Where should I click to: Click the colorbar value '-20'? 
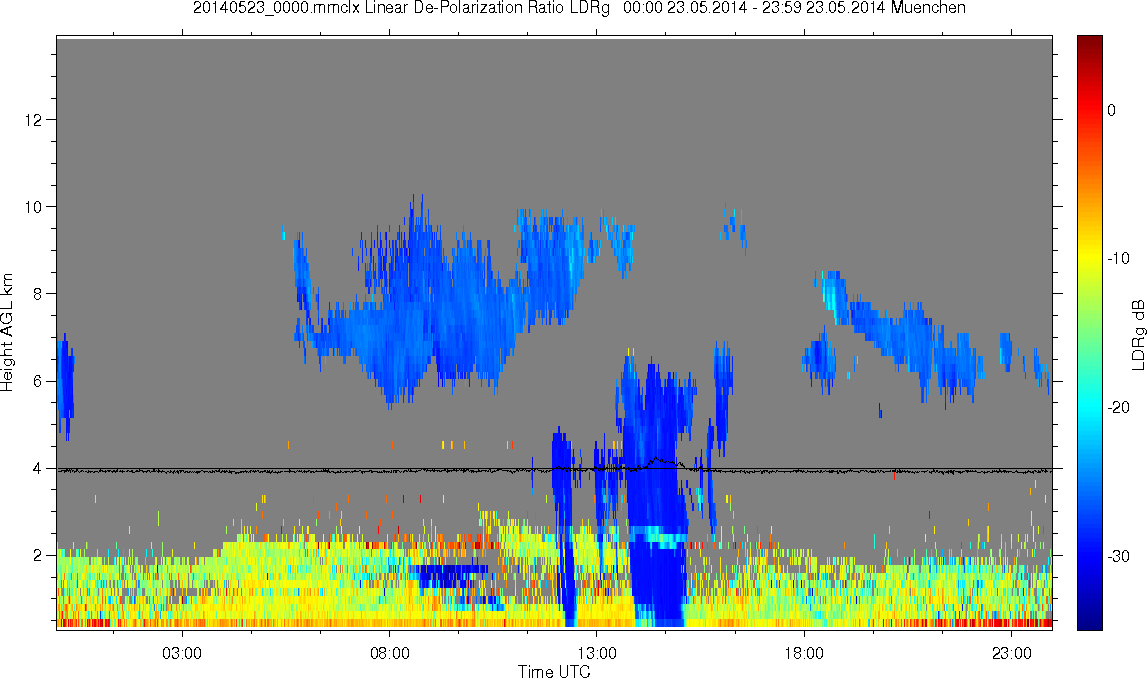[x=1118, y=407]
